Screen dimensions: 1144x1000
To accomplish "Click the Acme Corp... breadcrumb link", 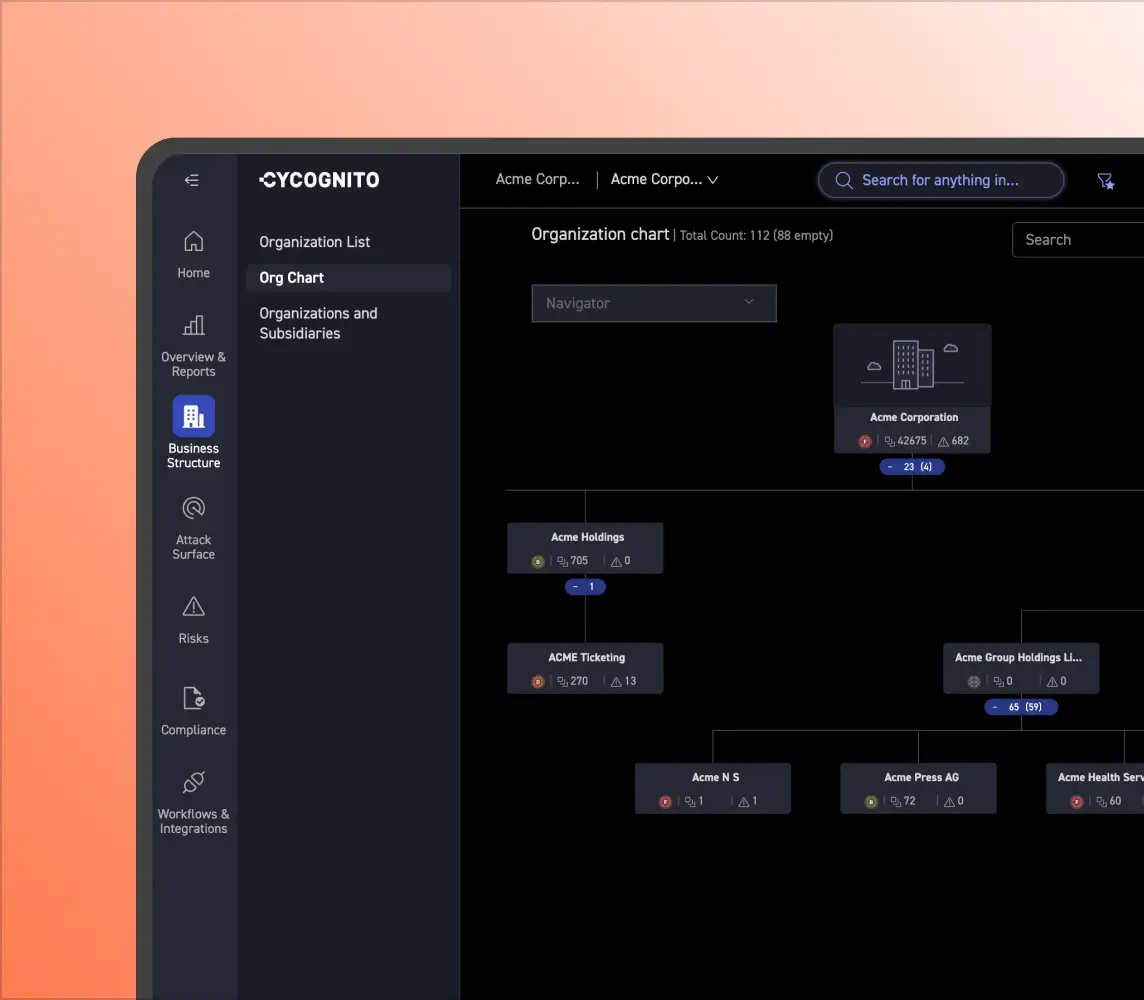I will (x=537, y=180).
